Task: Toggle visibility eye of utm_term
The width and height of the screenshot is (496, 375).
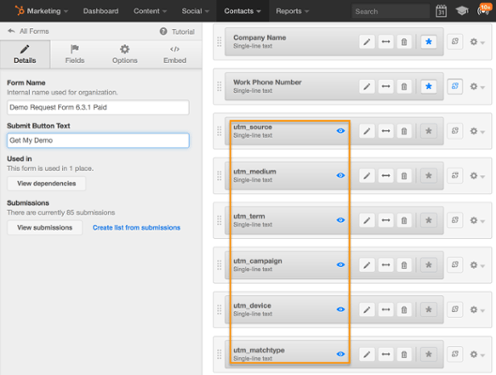Action: click(340, 220)
